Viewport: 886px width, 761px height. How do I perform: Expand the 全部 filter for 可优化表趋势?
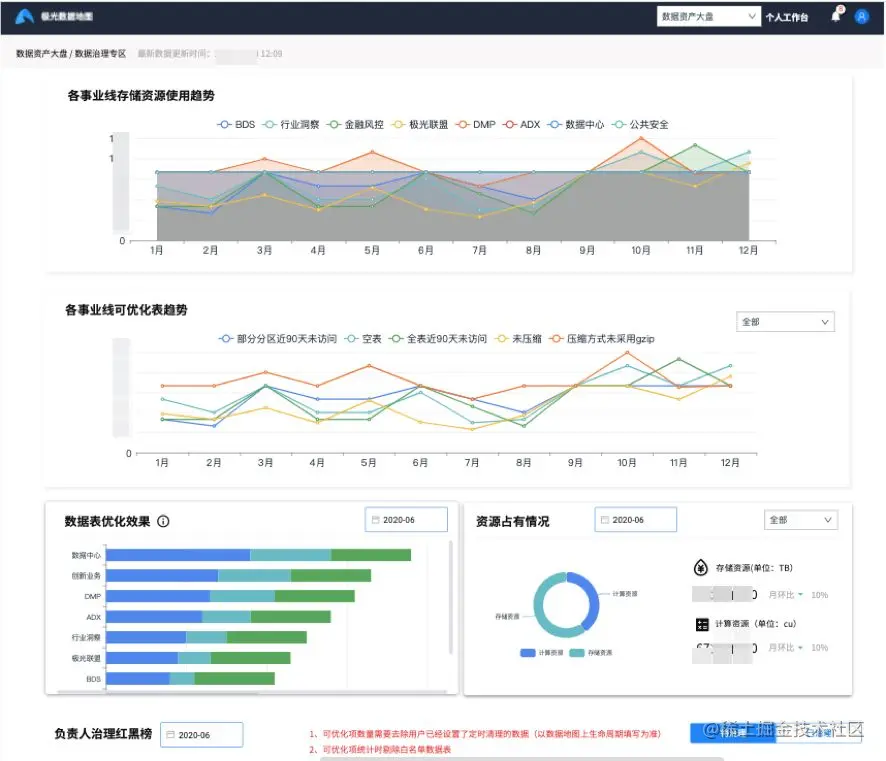(x=785, y=321)
